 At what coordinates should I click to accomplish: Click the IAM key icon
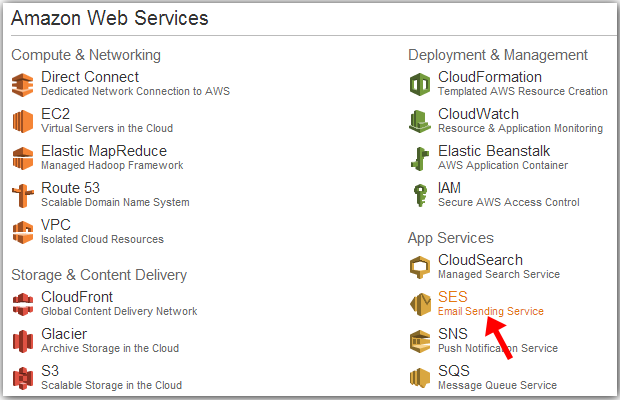pyautogui.click(x=420, y=195)
